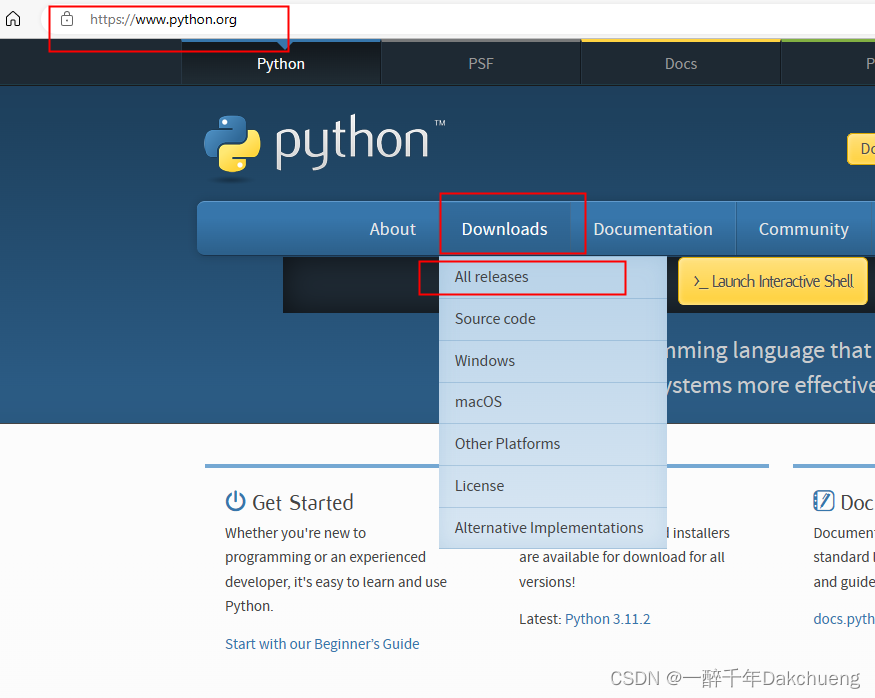Click the site lock icon in address bar
Image resolution: width=875 pixels, height=698 pixels.
click(x=67, y=19)
